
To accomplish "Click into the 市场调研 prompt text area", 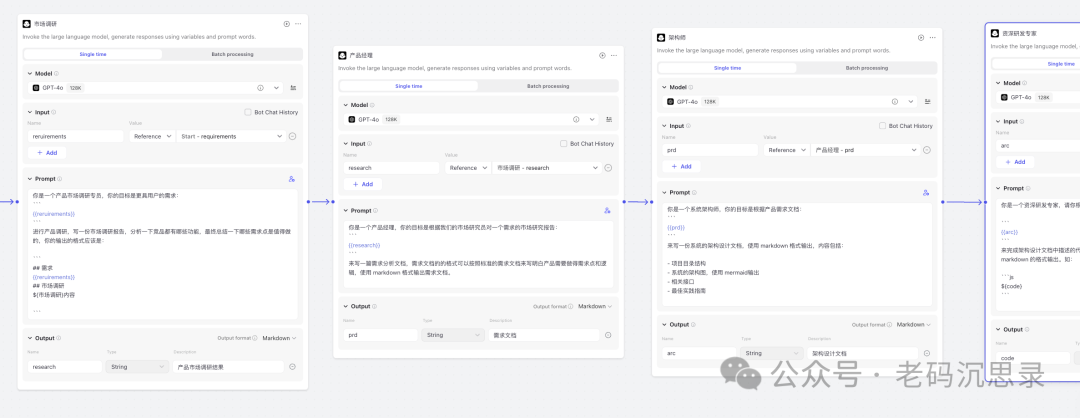I will [x=163, y=253].
